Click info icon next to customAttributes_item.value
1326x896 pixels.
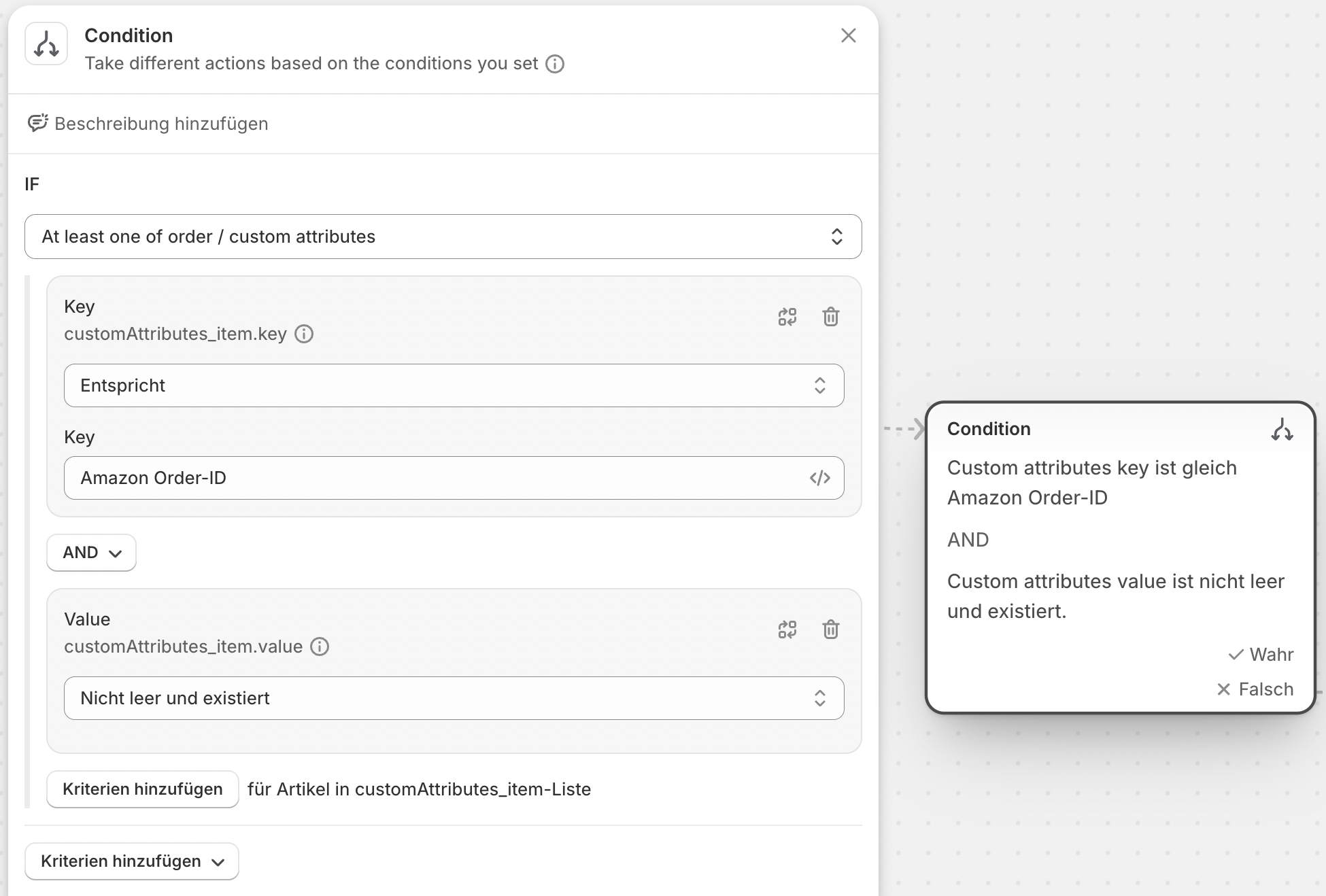coord(320,647)
